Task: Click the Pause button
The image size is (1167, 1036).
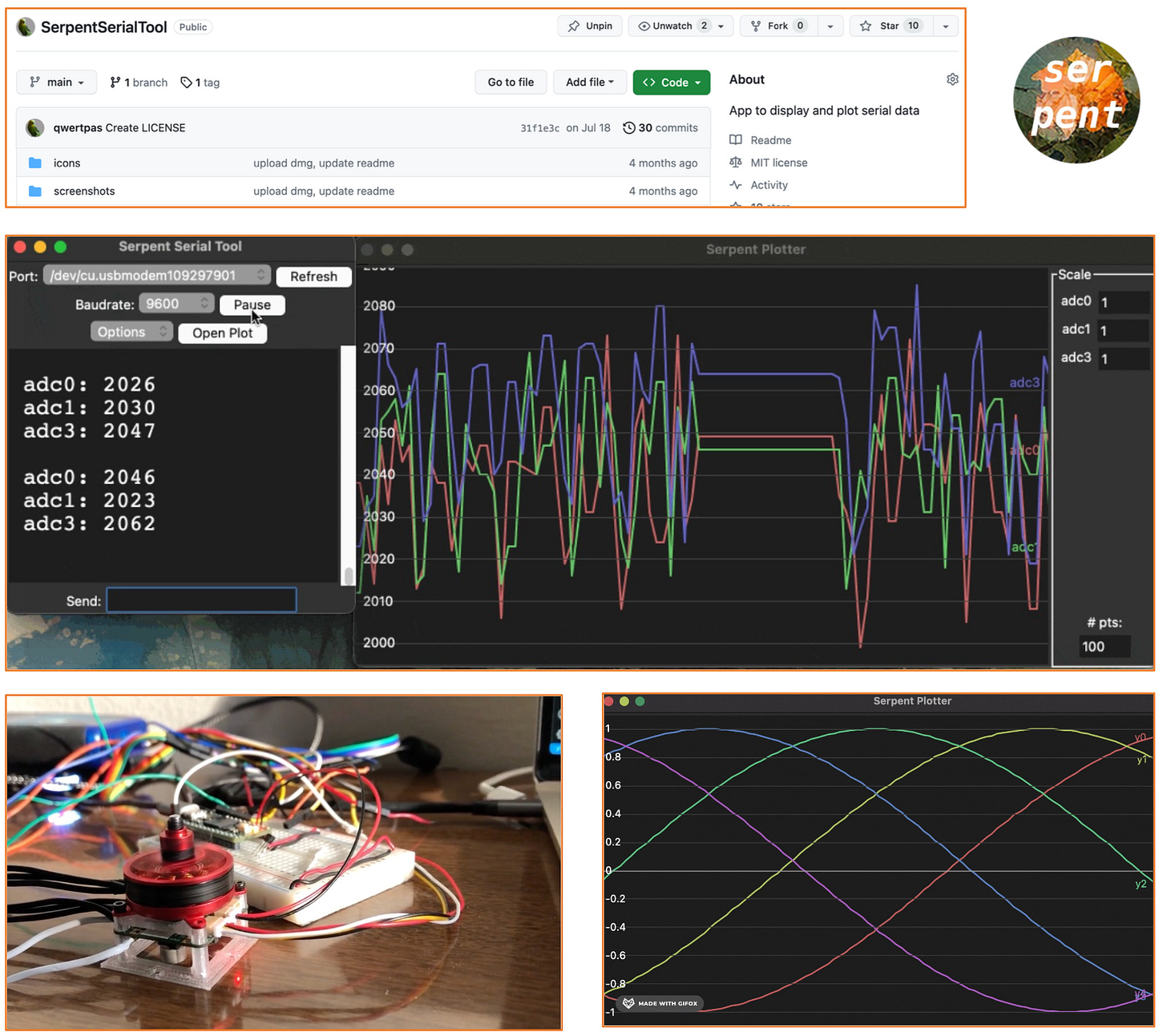Action: click(x=252, y=304)
